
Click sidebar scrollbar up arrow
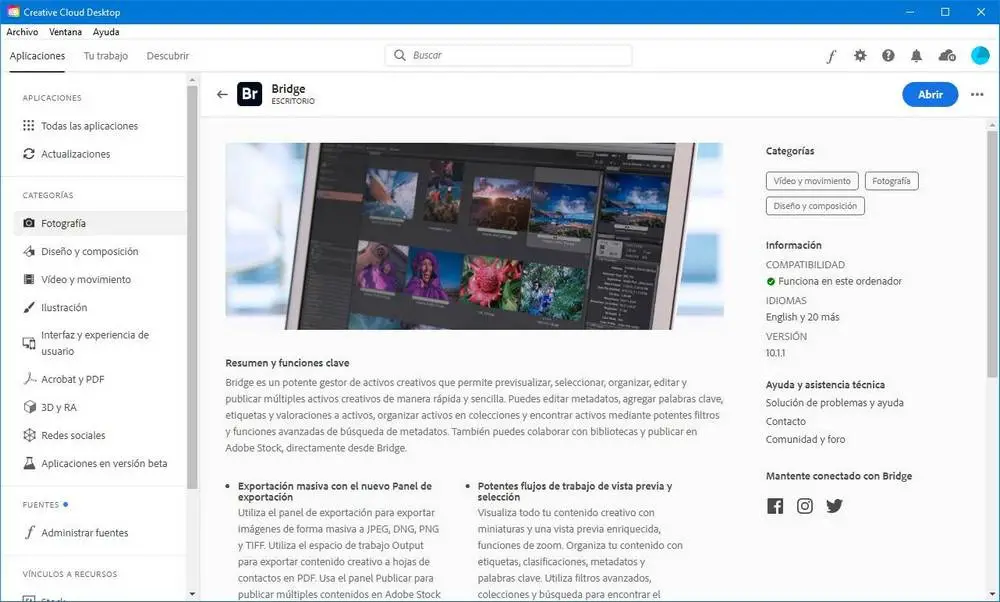tap(192, 80)
